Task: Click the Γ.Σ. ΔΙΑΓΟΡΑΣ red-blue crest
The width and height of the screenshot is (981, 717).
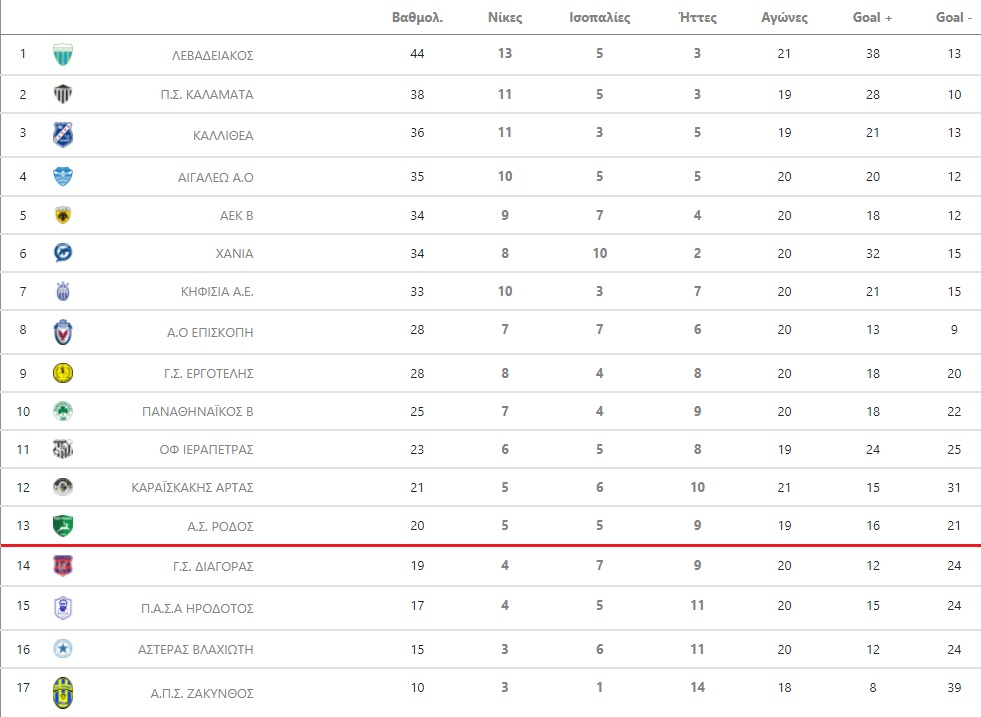Action: pyautogui.click(x=63, y=566)
